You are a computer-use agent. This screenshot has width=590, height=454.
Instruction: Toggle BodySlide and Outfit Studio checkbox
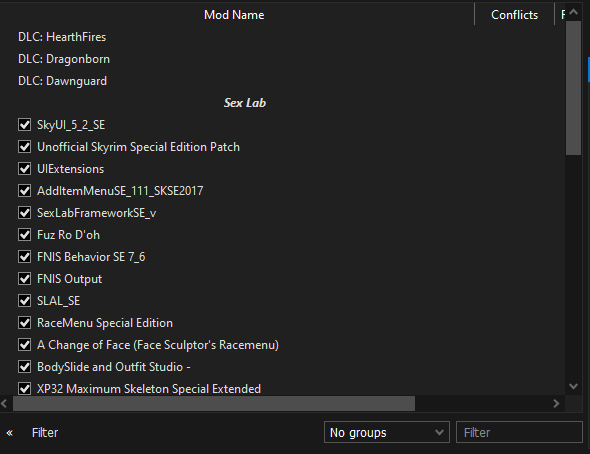pyautogui.click(x=24, y=367)
